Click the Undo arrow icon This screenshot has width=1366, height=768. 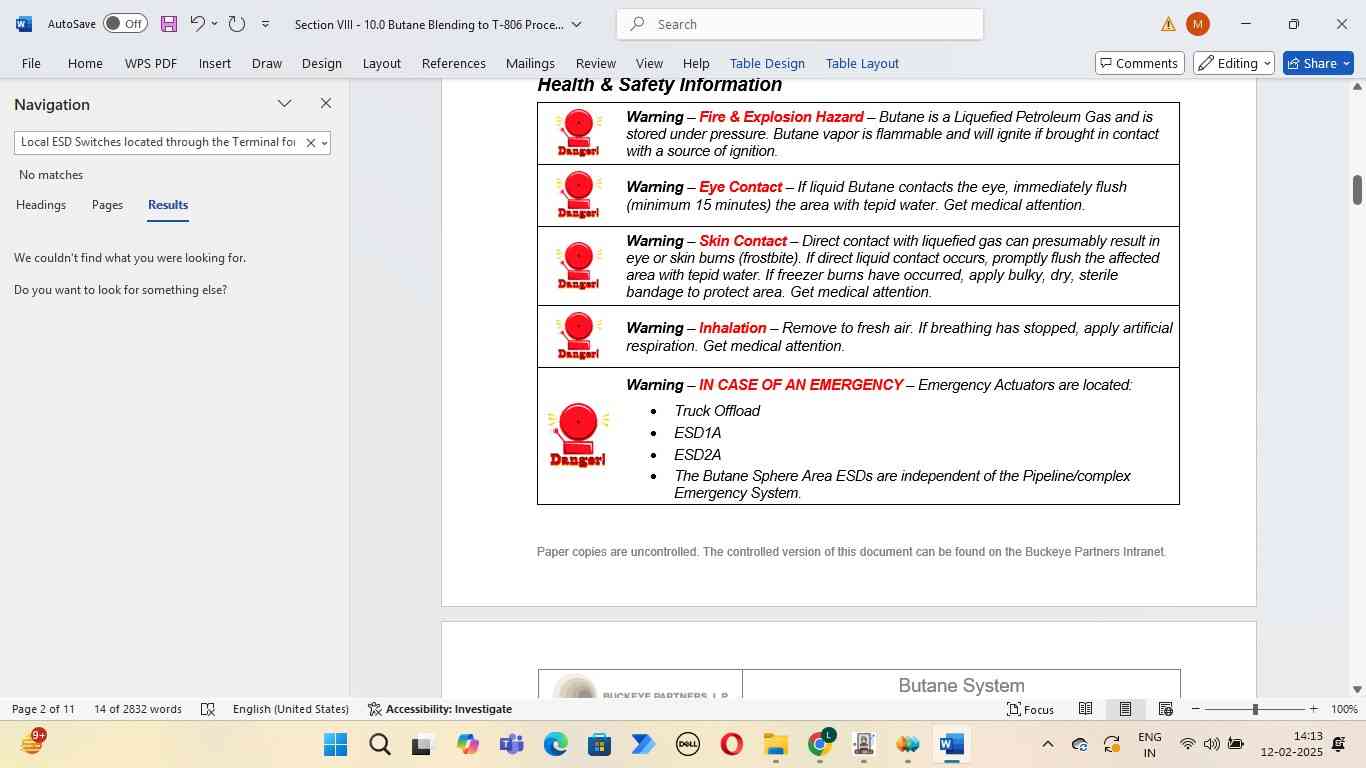(197, 24)
